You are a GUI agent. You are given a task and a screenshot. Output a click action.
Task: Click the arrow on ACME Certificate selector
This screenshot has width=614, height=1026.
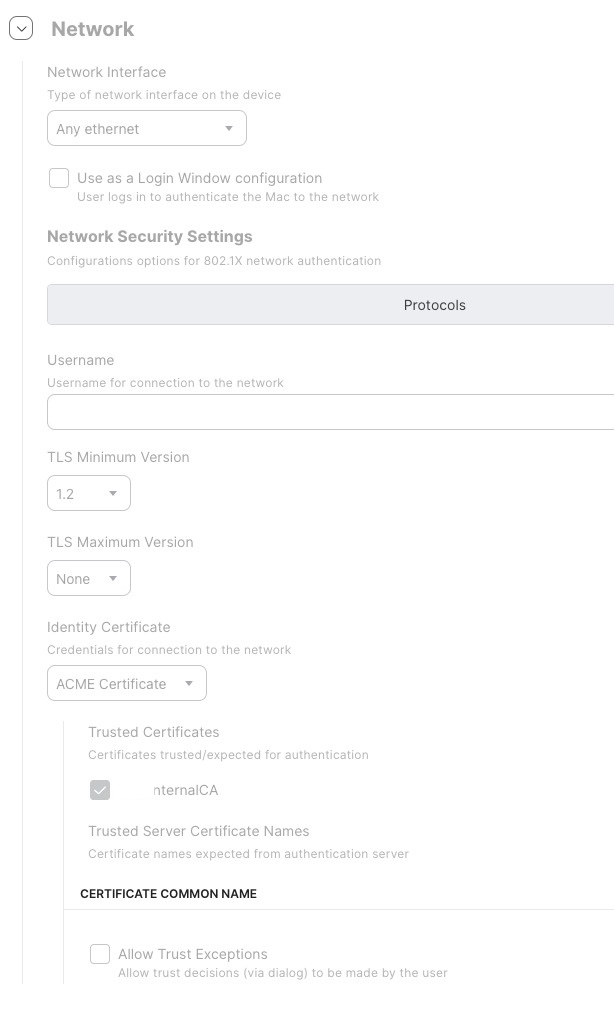point(189,684)
